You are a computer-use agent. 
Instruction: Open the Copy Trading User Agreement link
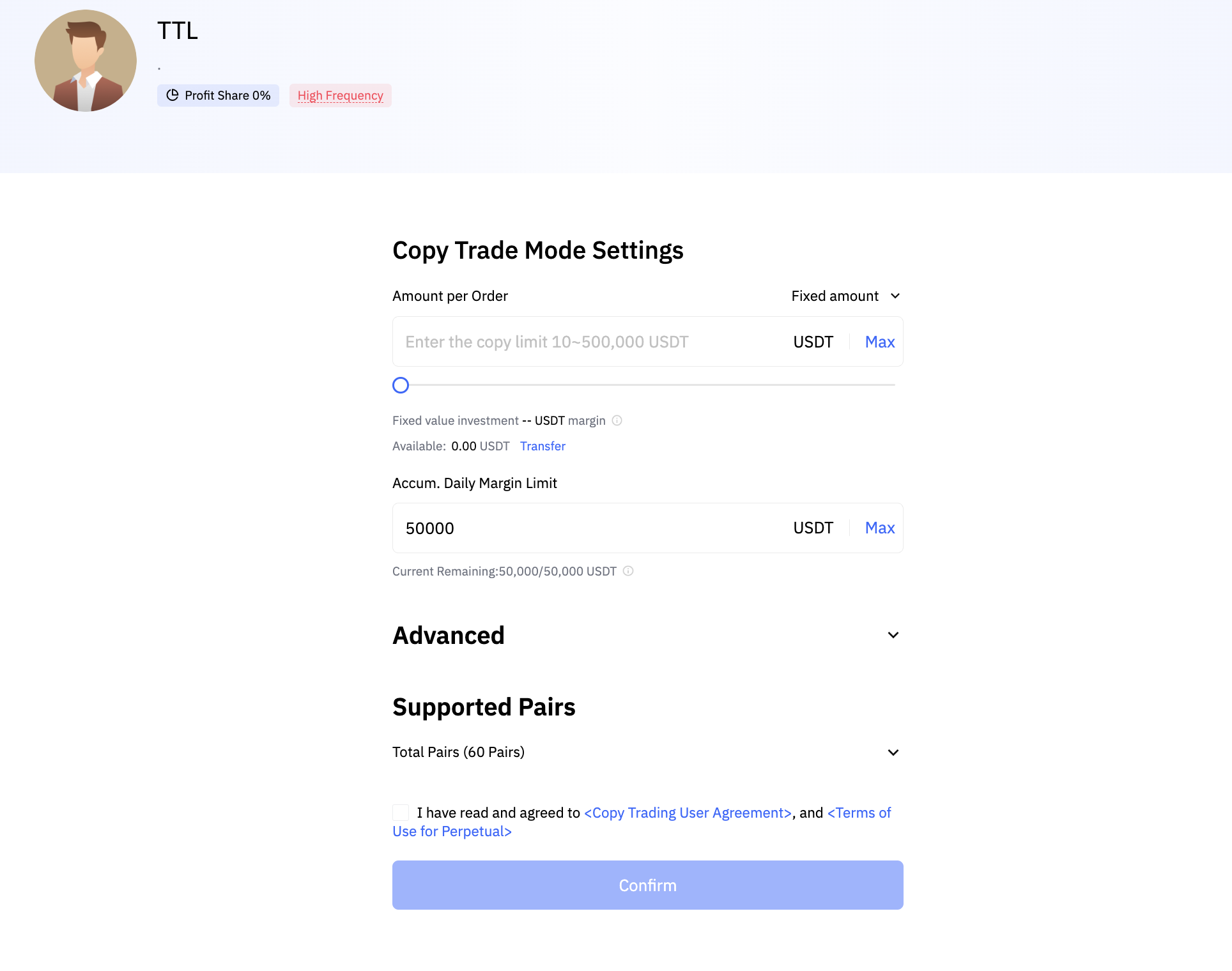[x=688, y=813]
